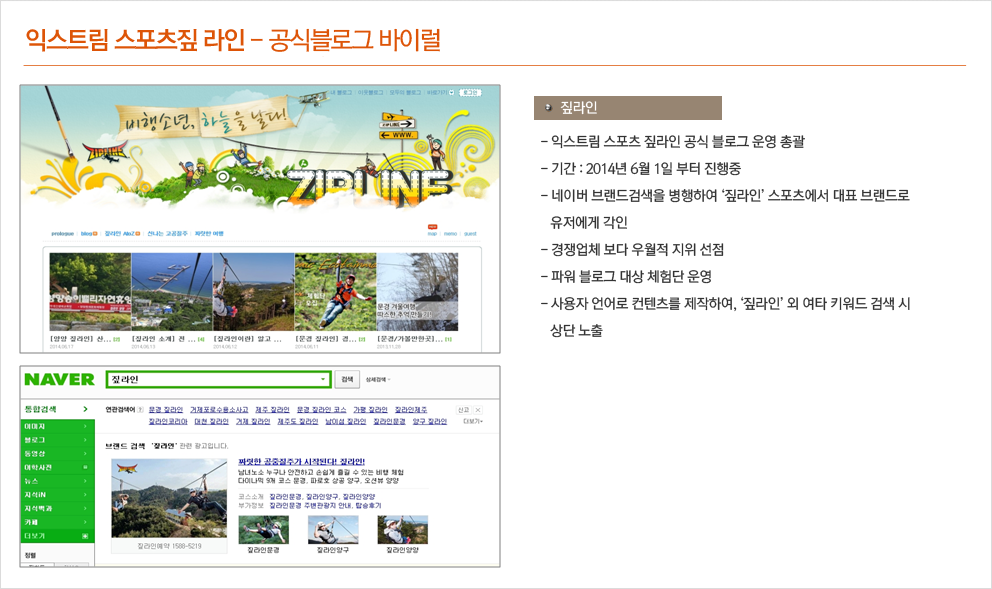Screen dimensions: 992x589
Task: Select the 블로그 search category
Action: point(58,440)
